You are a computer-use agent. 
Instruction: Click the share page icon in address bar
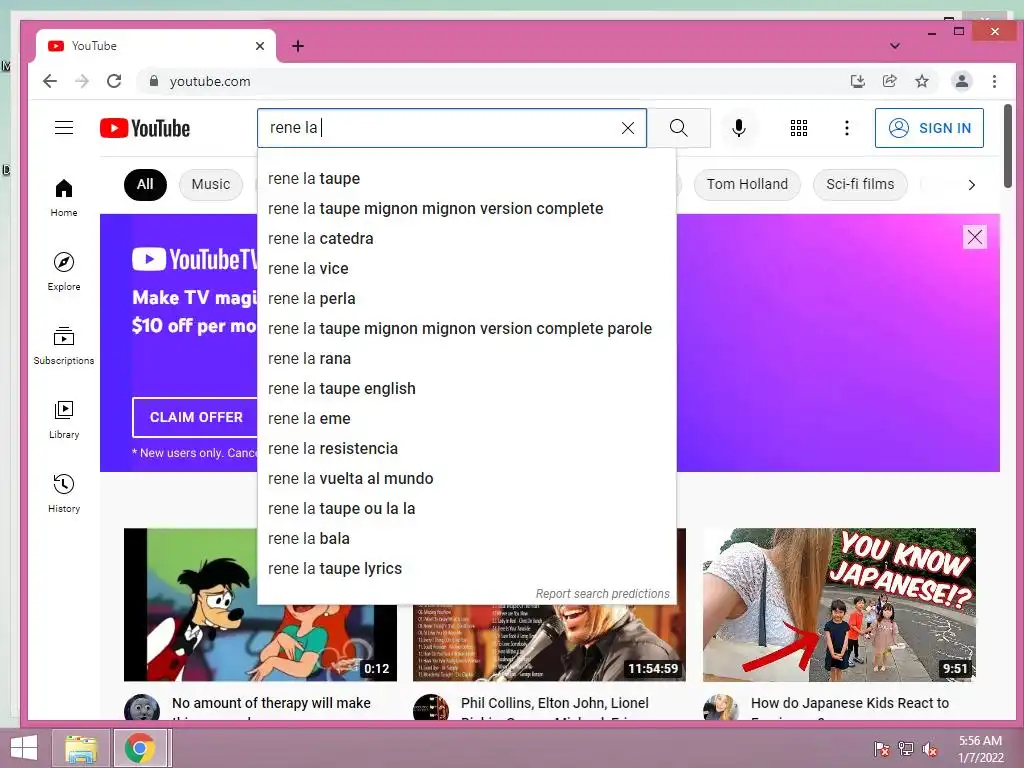[889, 81]
